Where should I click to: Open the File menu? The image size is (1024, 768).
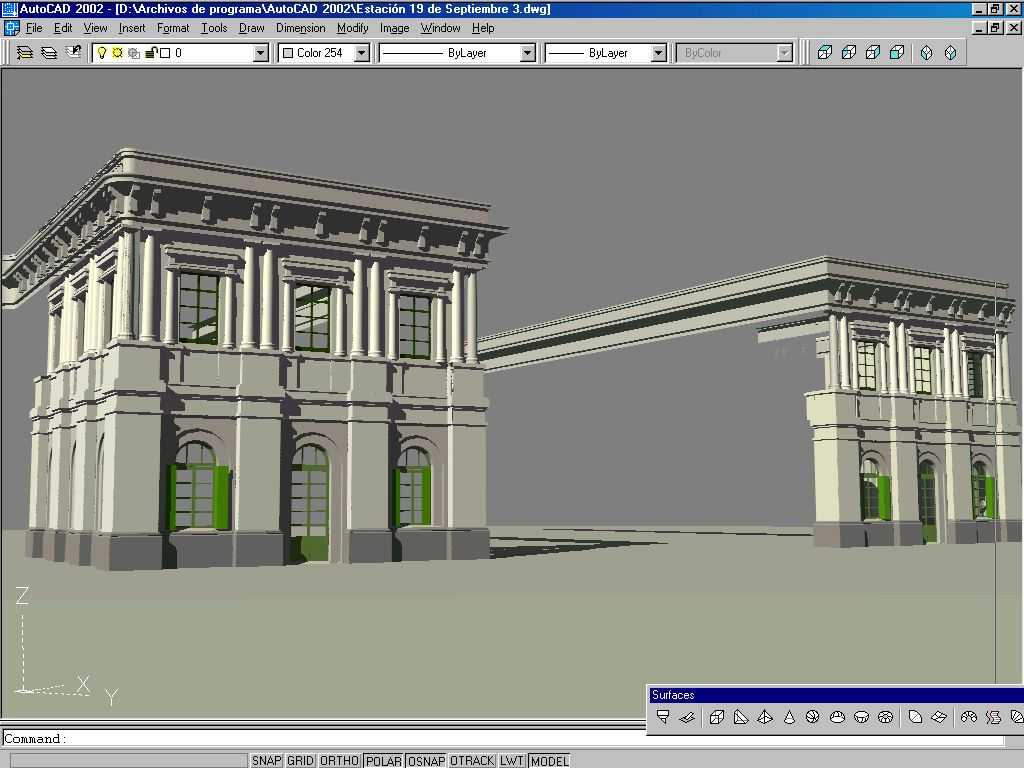[x=34, y=28]
